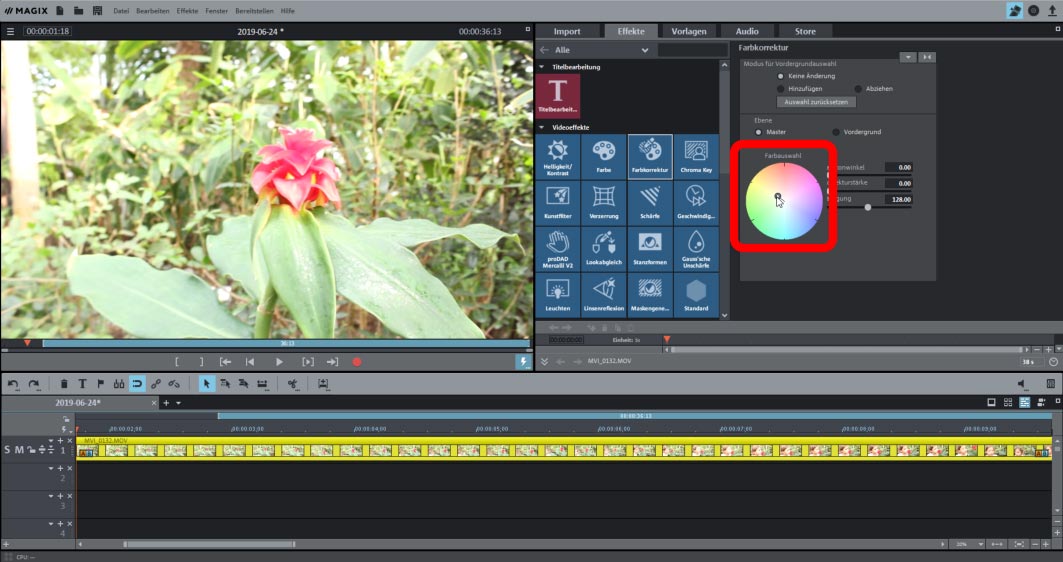Click the Auswahl zurücksetzen button
Viewport: 1063px width, 562px height.
point(816,102)
